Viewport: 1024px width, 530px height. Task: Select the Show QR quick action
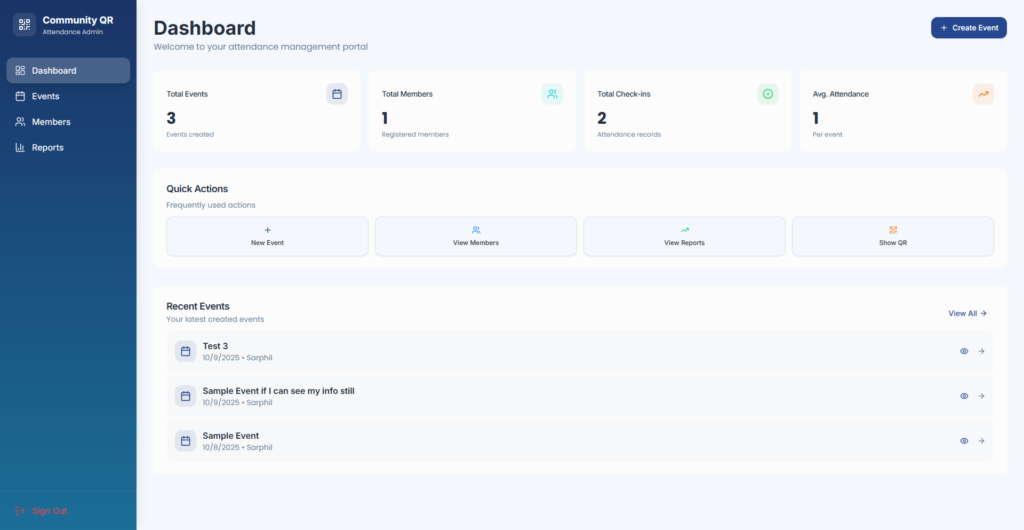[893, 237]
